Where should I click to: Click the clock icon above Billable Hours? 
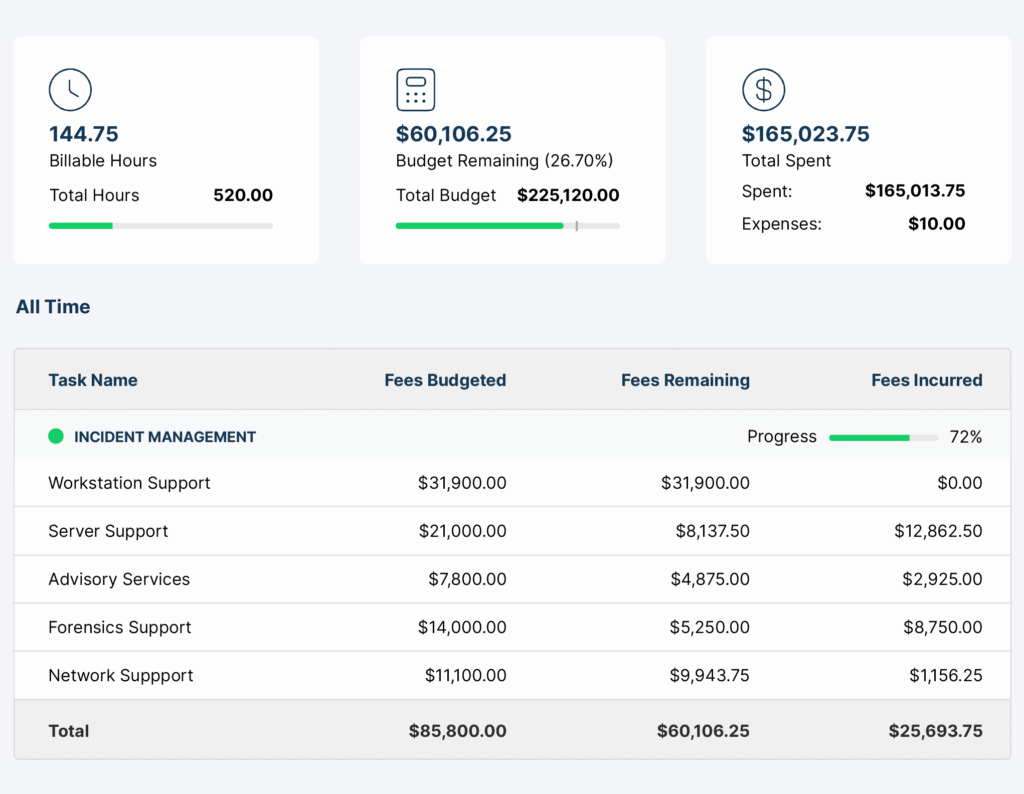[70, 90]
